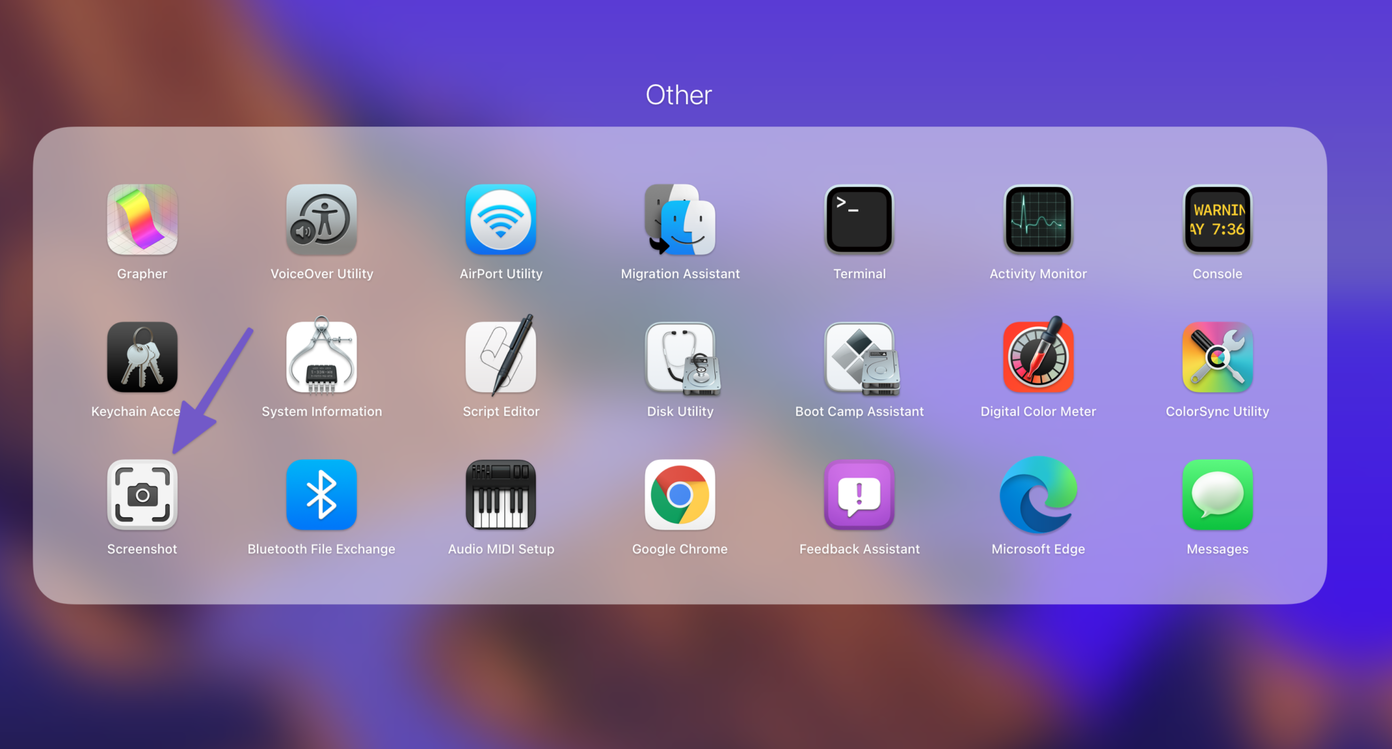Launch Disk Utility
Screen dimensions: 1392x749
click(680, 357)
